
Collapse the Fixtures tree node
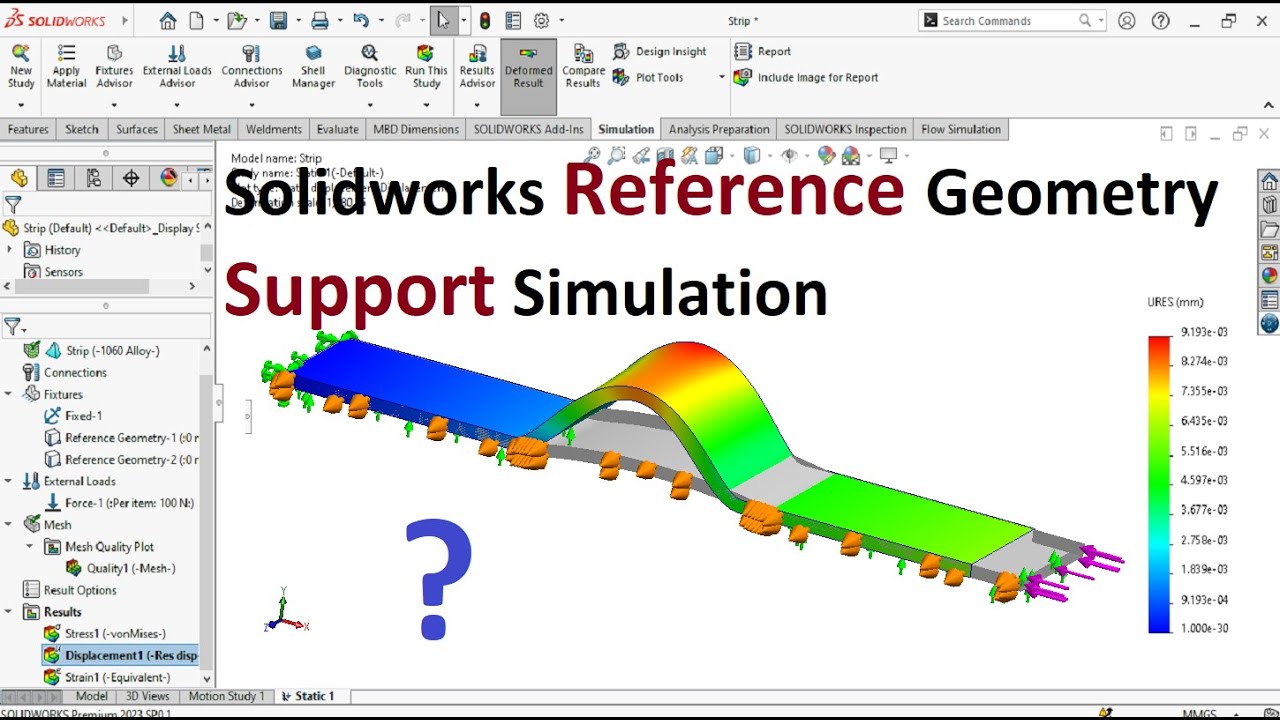9,394
